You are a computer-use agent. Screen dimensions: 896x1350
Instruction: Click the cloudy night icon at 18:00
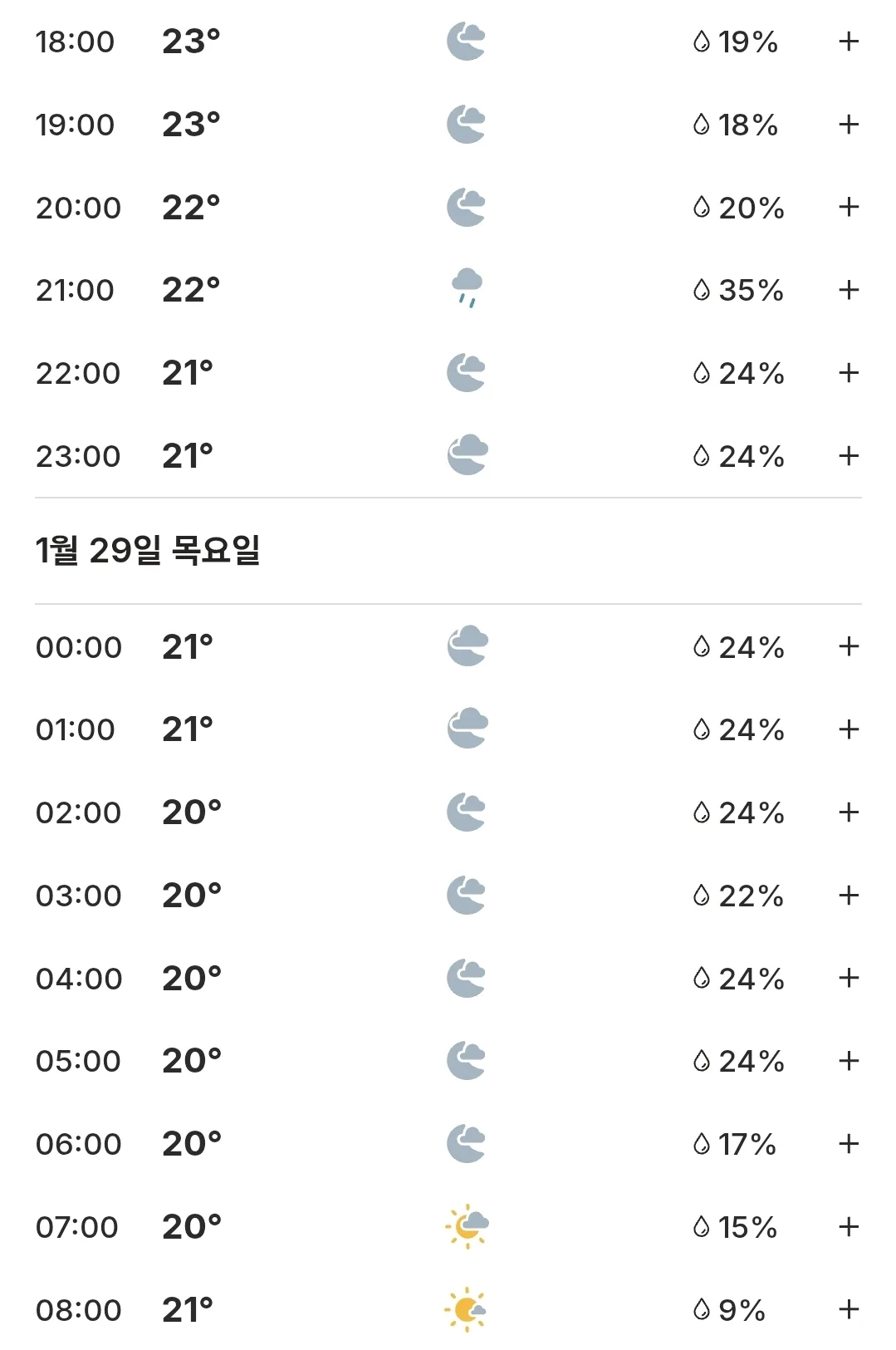coord(466,42)
